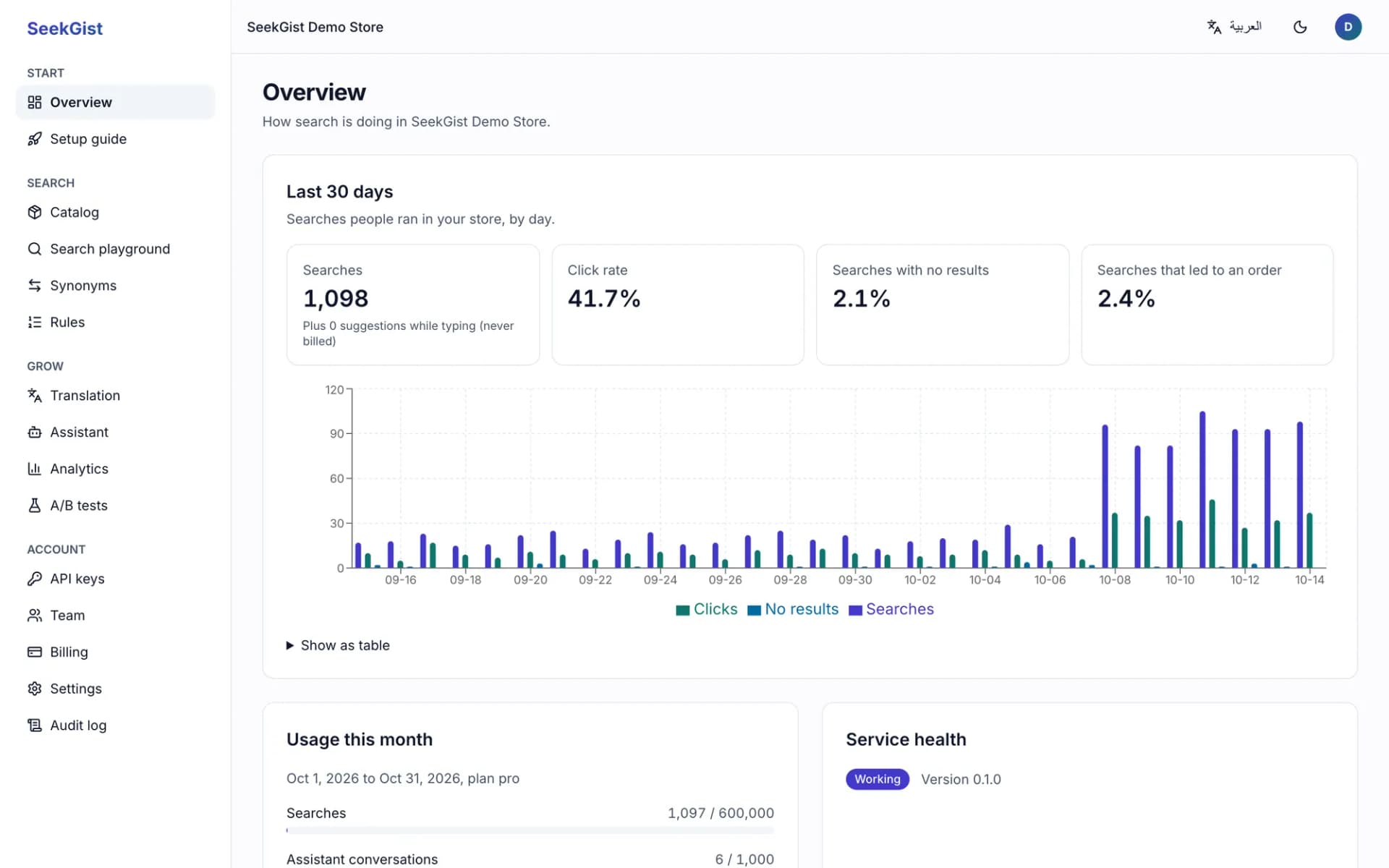This screenshot has height=868, width=1389.
Task: Toggle the Searches legend swatch
Action: (855, 610)
